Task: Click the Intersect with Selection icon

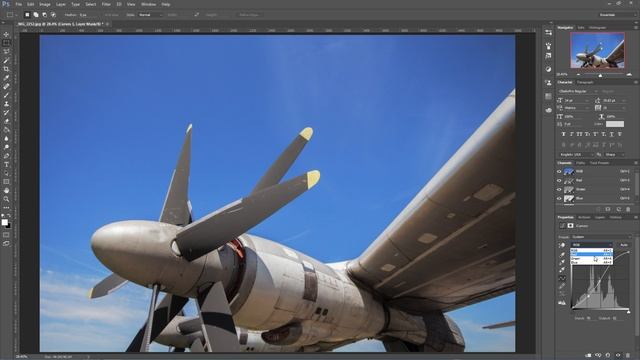Action: tap(53, 15)
